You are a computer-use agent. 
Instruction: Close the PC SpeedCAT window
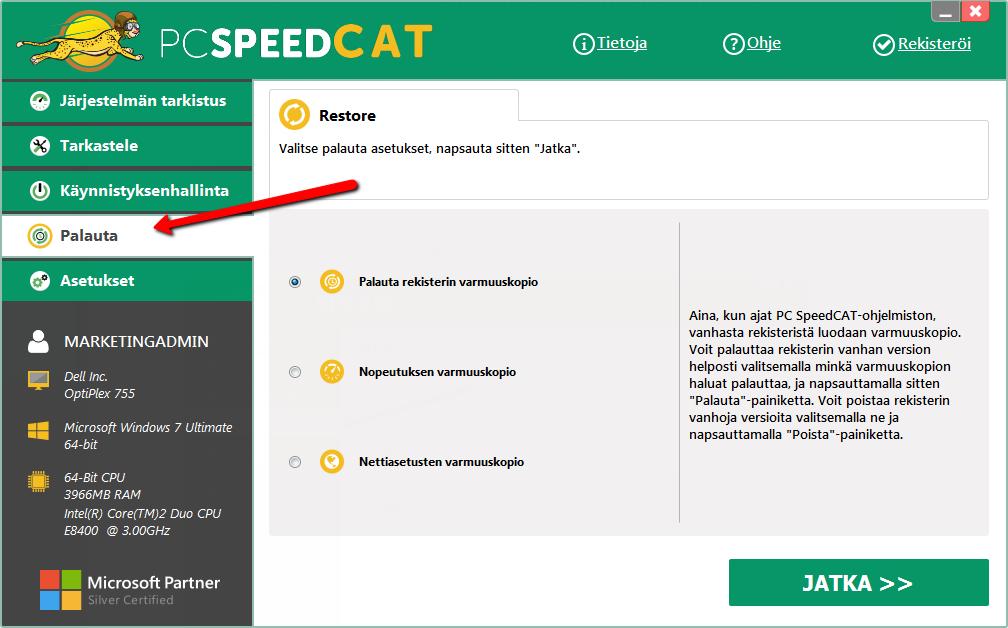click(x=975, y=12)
